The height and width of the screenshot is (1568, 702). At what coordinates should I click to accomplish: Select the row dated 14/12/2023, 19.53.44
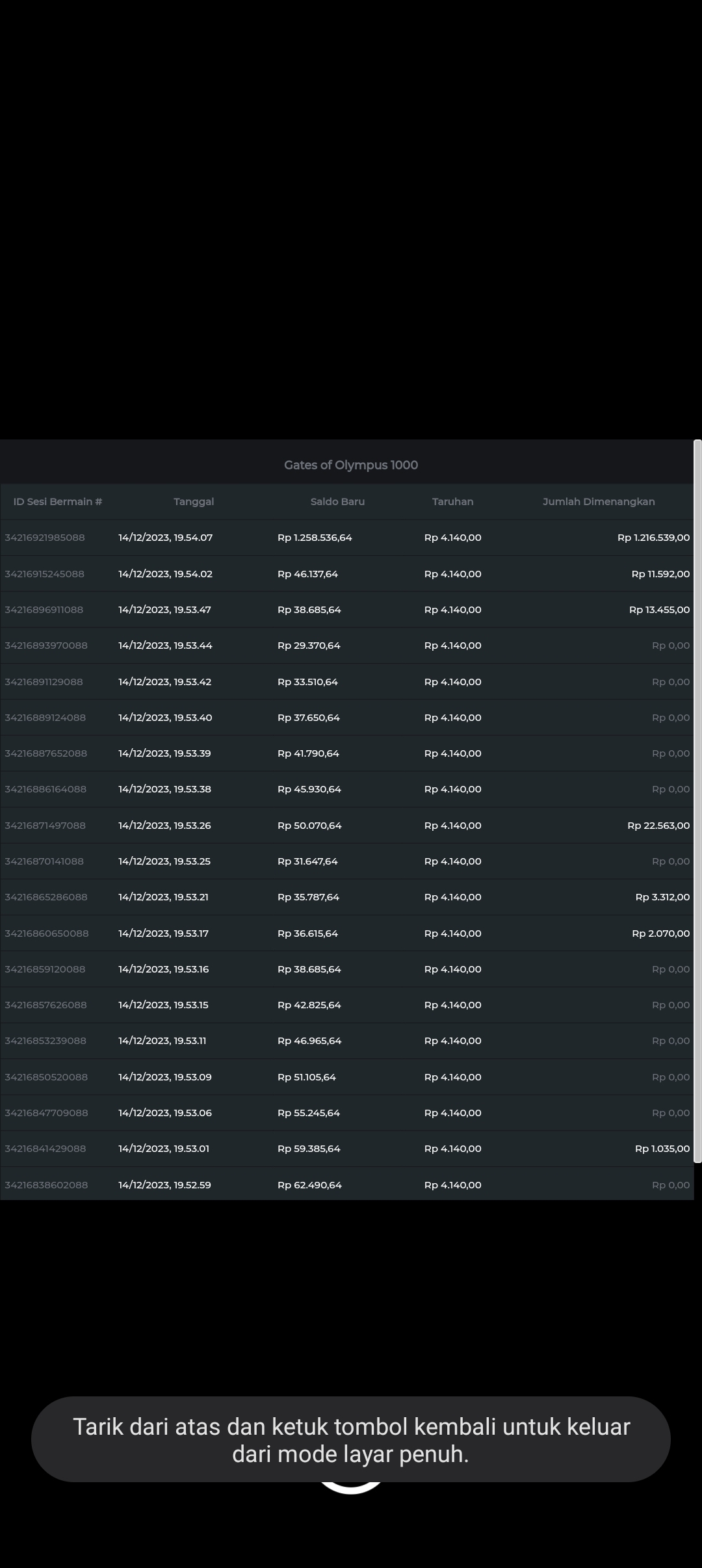165,646
